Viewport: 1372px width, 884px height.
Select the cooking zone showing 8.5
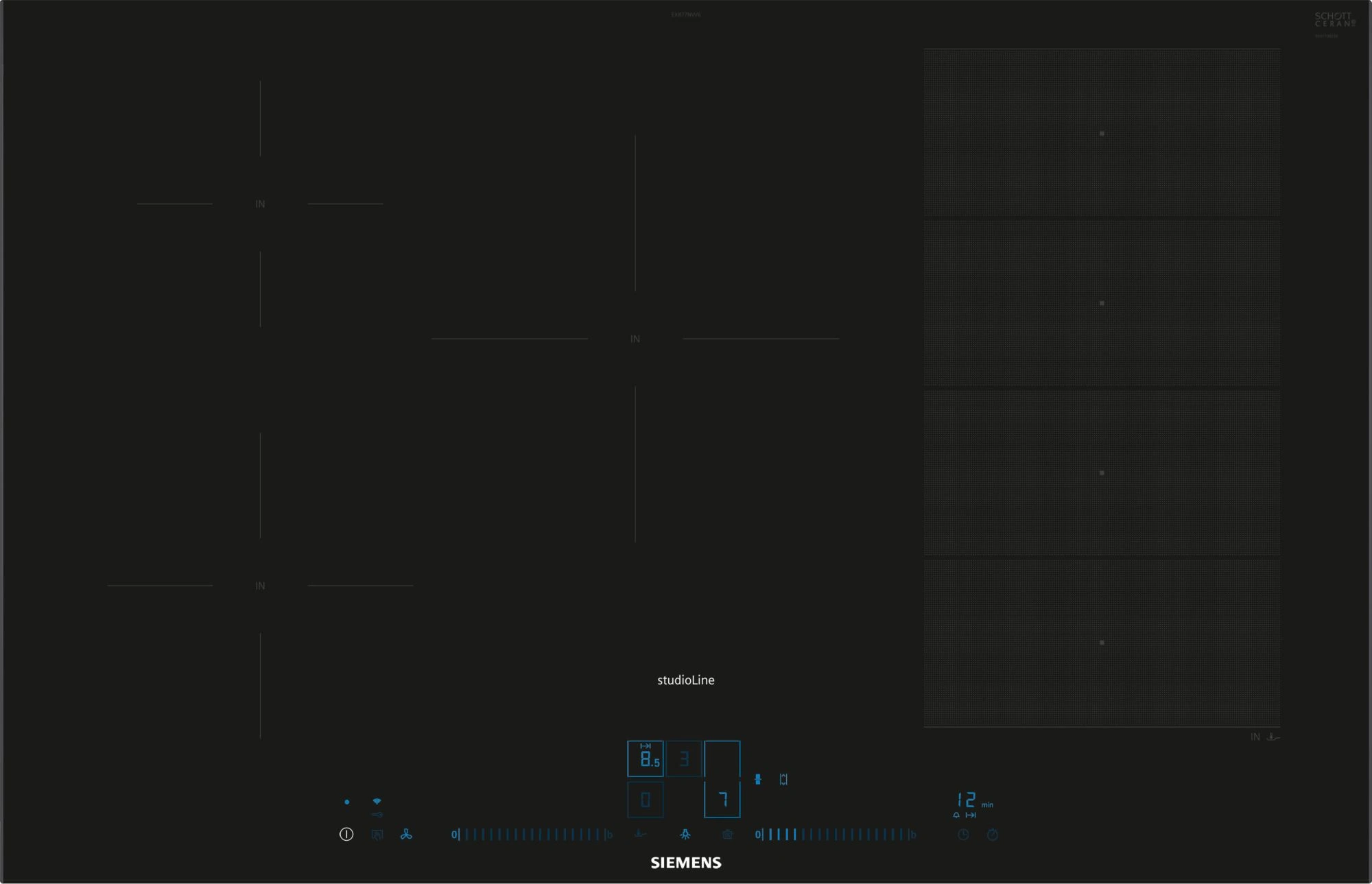coord(646,758)
